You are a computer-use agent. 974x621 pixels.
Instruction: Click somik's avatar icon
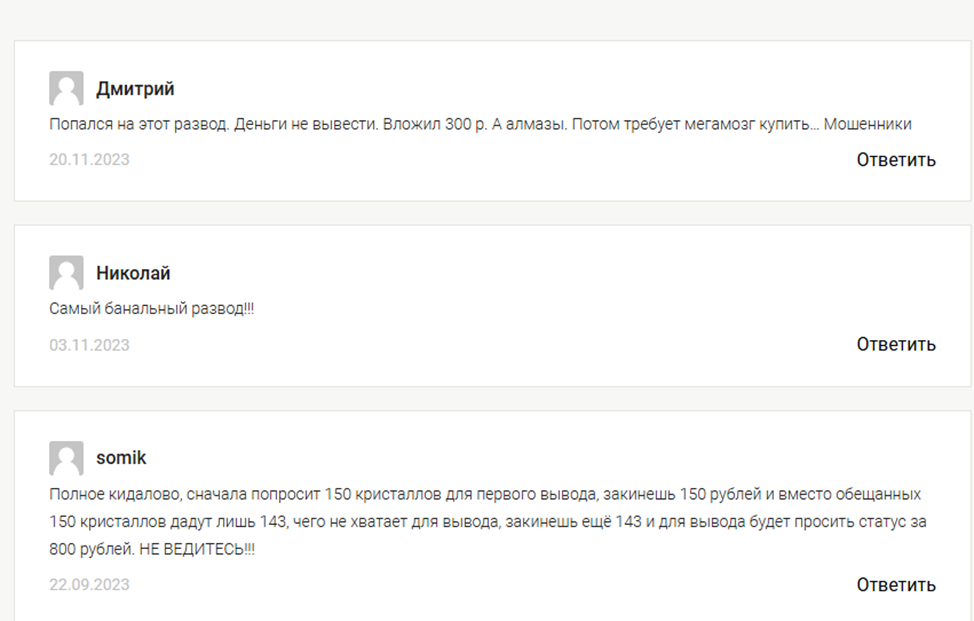point(66,458)
